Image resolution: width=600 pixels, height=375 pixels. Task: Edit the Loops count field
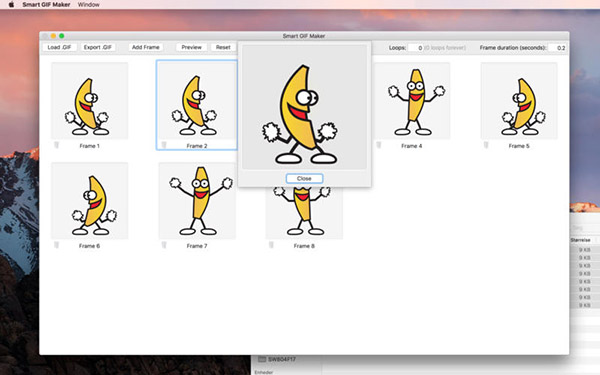click(x=416, y=48)
